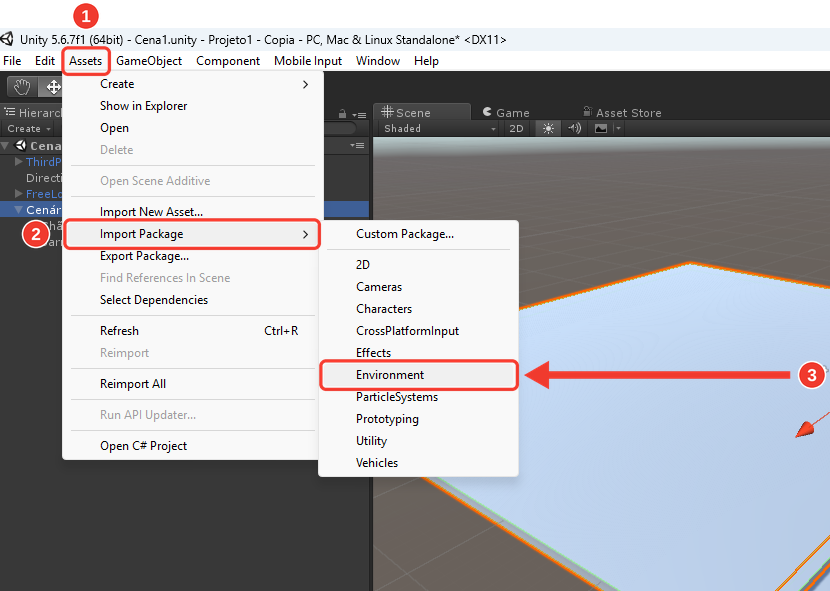Expand the Import Package submenu

tap(193, 234)
